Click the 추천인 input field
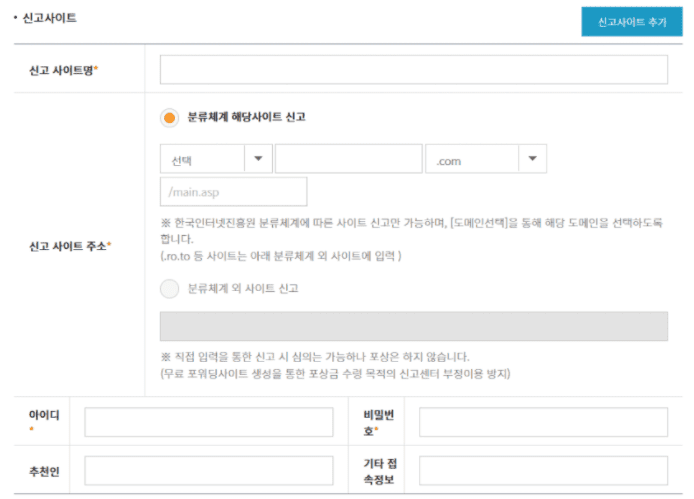 208,471
